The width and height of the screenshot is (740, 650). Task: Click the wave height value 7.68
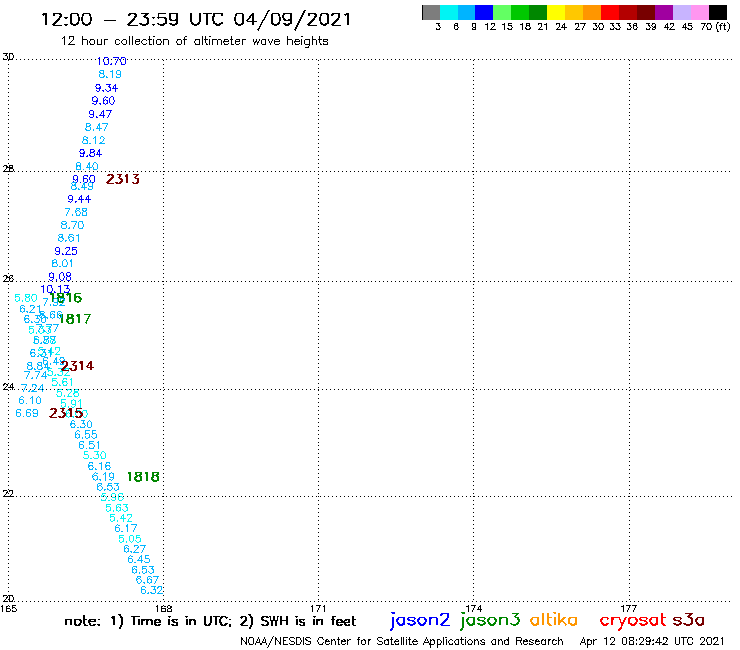point(76,212)
